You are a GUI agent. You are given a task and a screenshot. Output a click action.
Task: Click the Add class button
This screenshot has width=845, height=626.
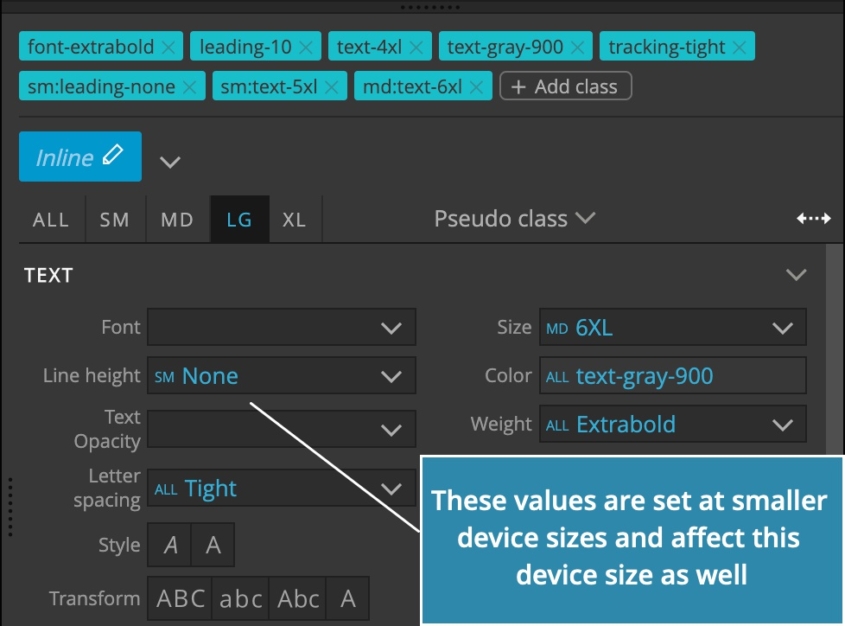[x=565, y=86]
